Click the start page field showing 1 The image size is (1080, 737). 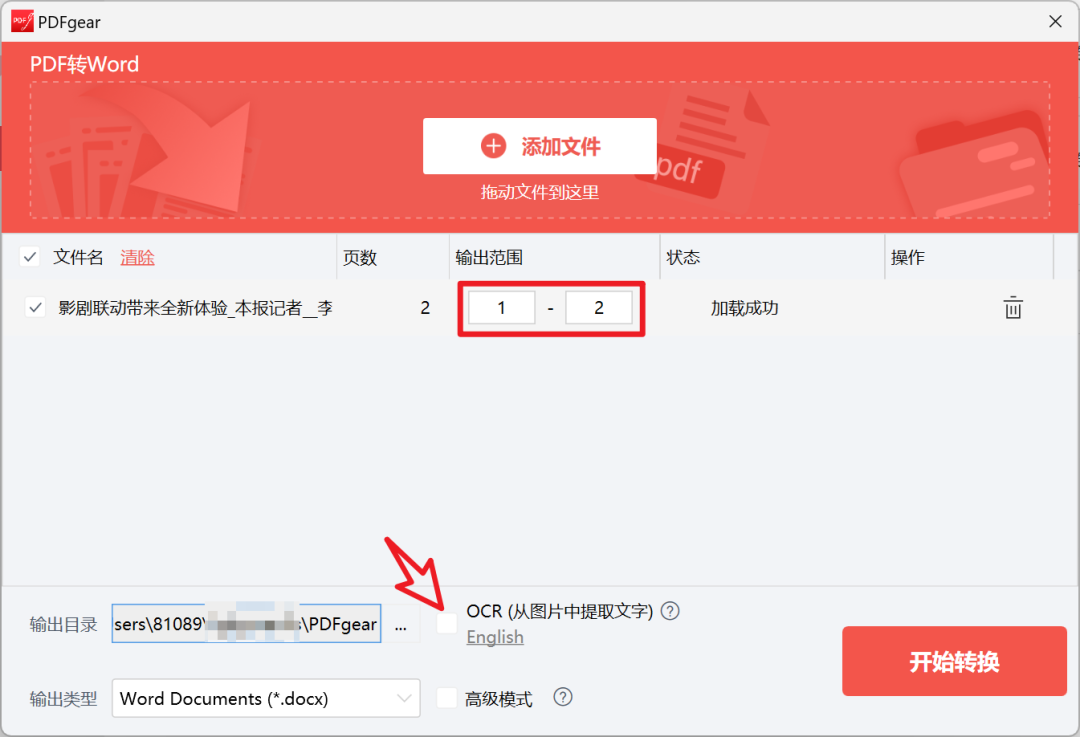click(x=501, y=308)
